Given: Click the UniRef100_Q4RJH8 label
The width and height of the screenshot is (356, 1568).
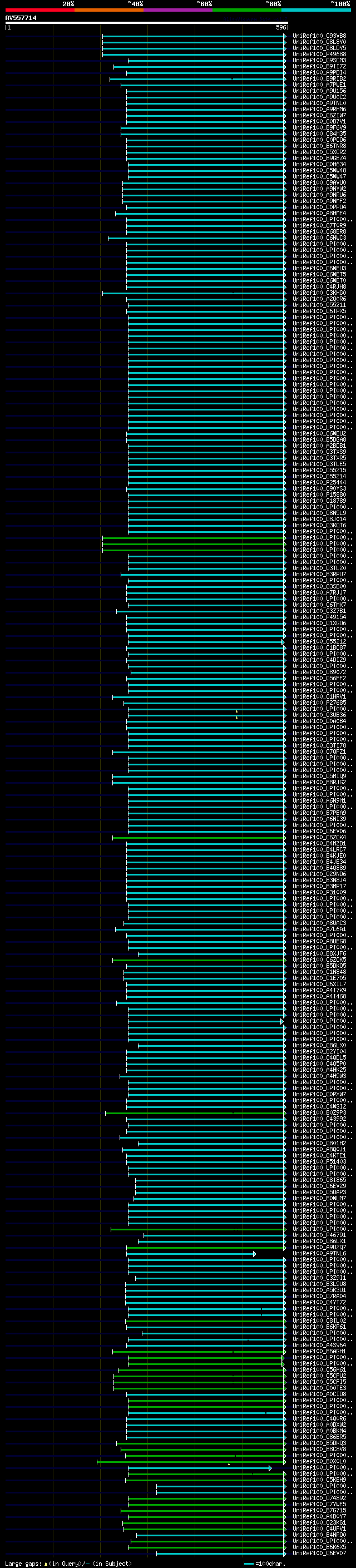Looking at the screenshot, I should (319, 286).
